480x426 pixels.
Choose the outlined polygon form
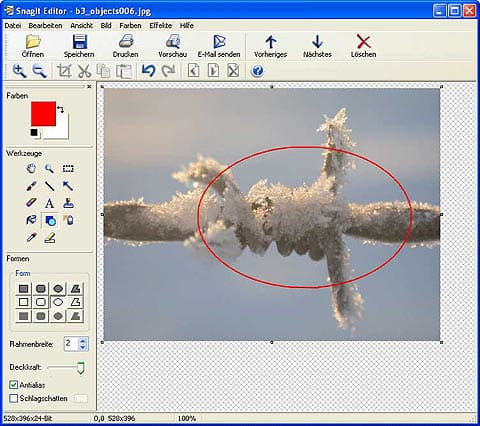point(75,302)
